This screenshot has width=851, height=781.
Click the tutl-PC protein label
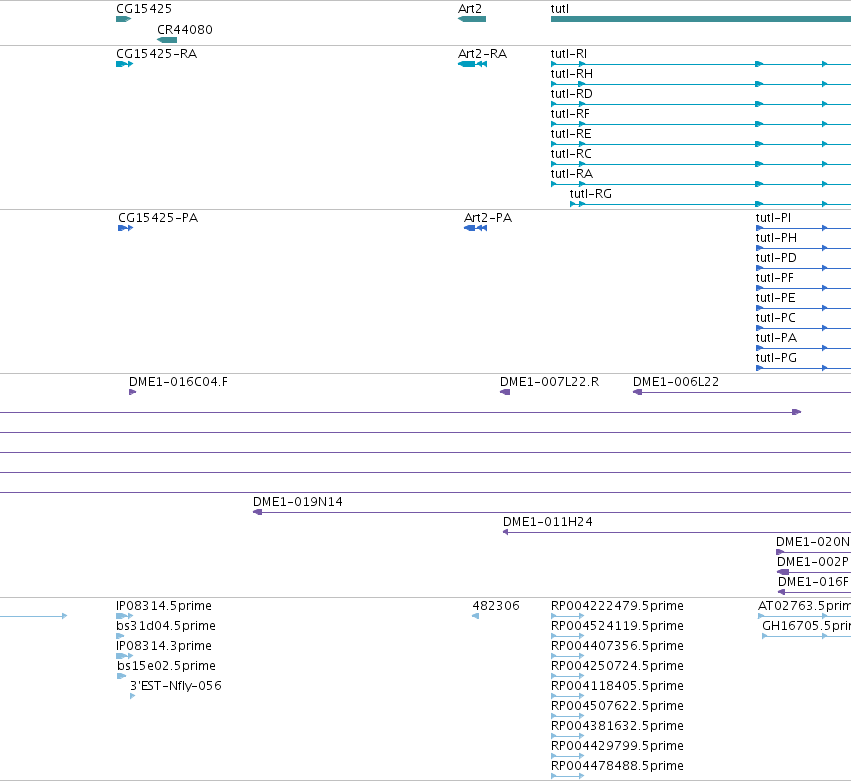click(x=776, y=318)
